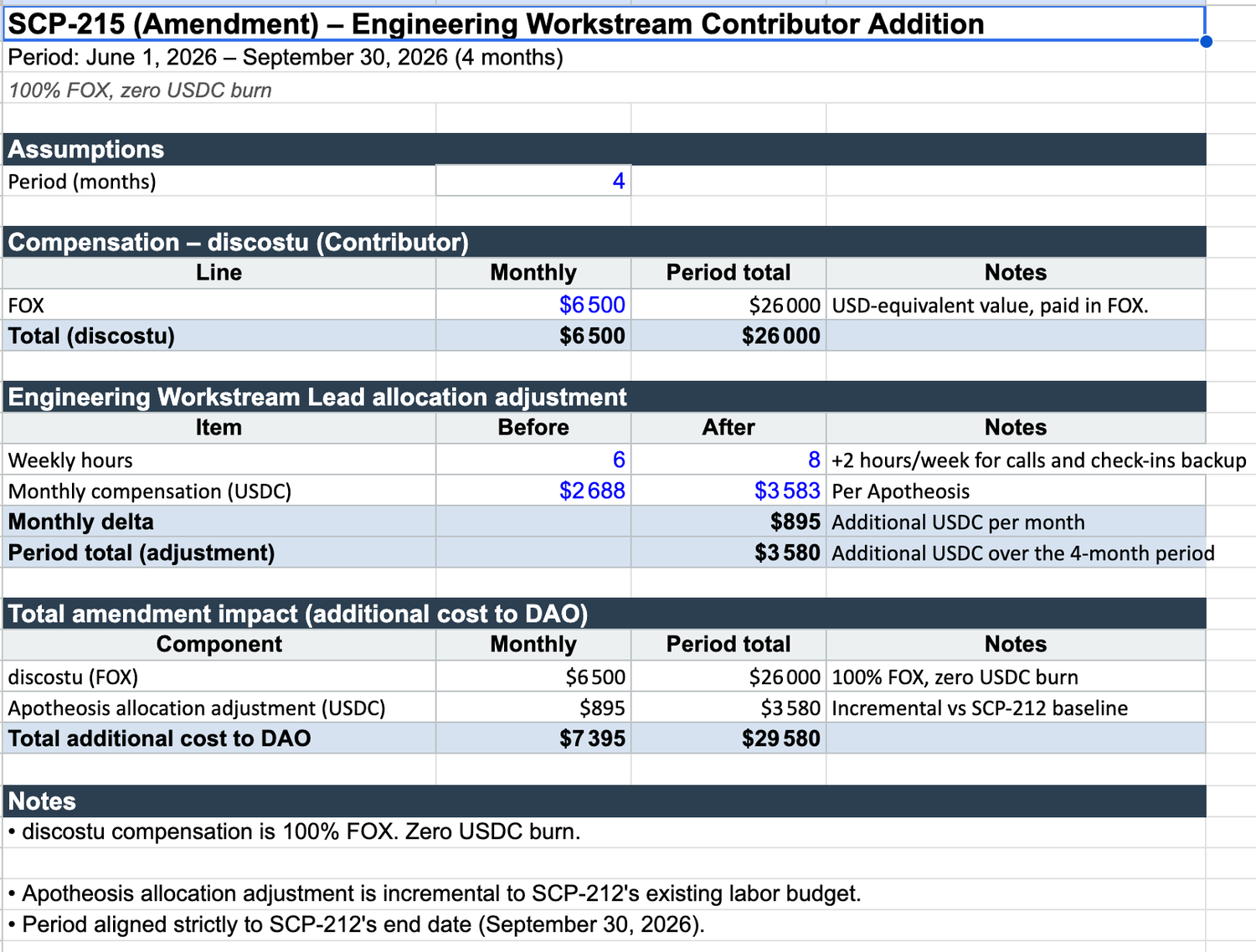Image resolution: width=1256 pixels, height=952 pixels.
Task: Click the Total amendment impact header row
Action: pos(605,614)
